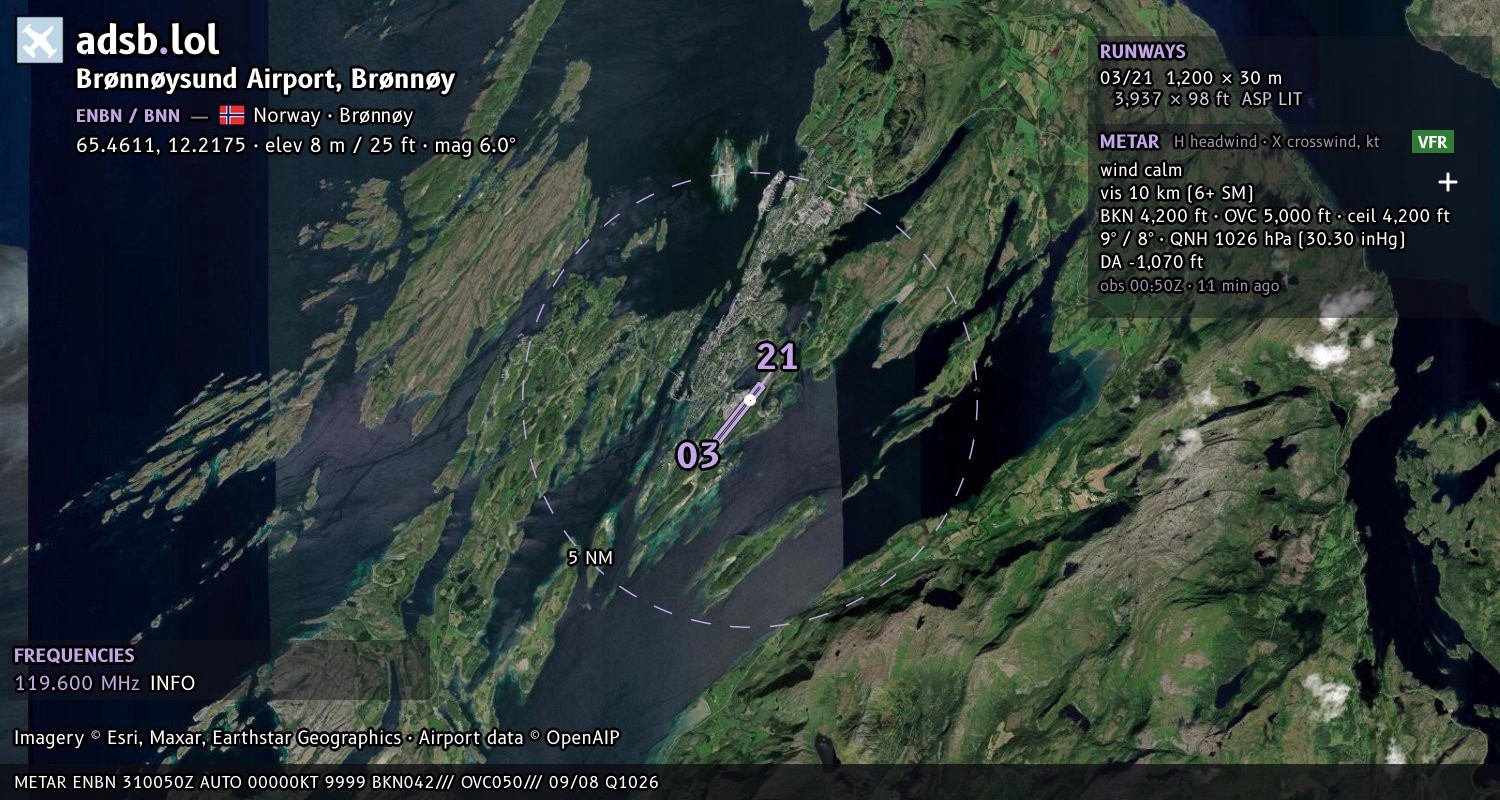Click the RUNWAYS panel header
Image resolution: width=1500 pixels, height=800 pixels.
(1142, 52)
